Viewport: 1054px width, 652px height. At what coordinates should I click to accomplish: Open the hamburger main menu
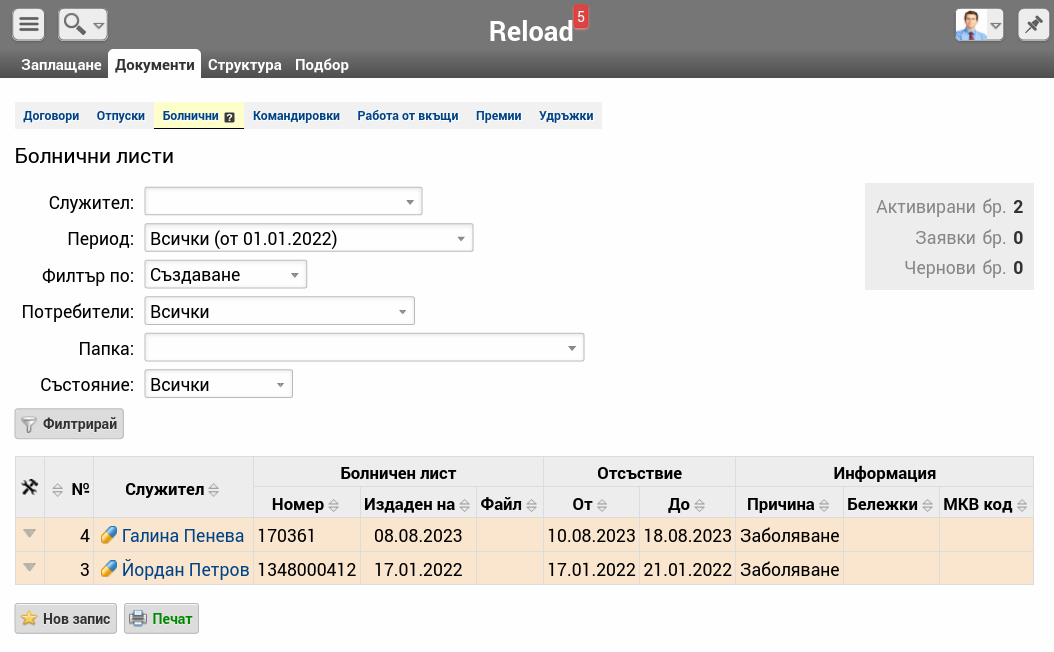29,25
